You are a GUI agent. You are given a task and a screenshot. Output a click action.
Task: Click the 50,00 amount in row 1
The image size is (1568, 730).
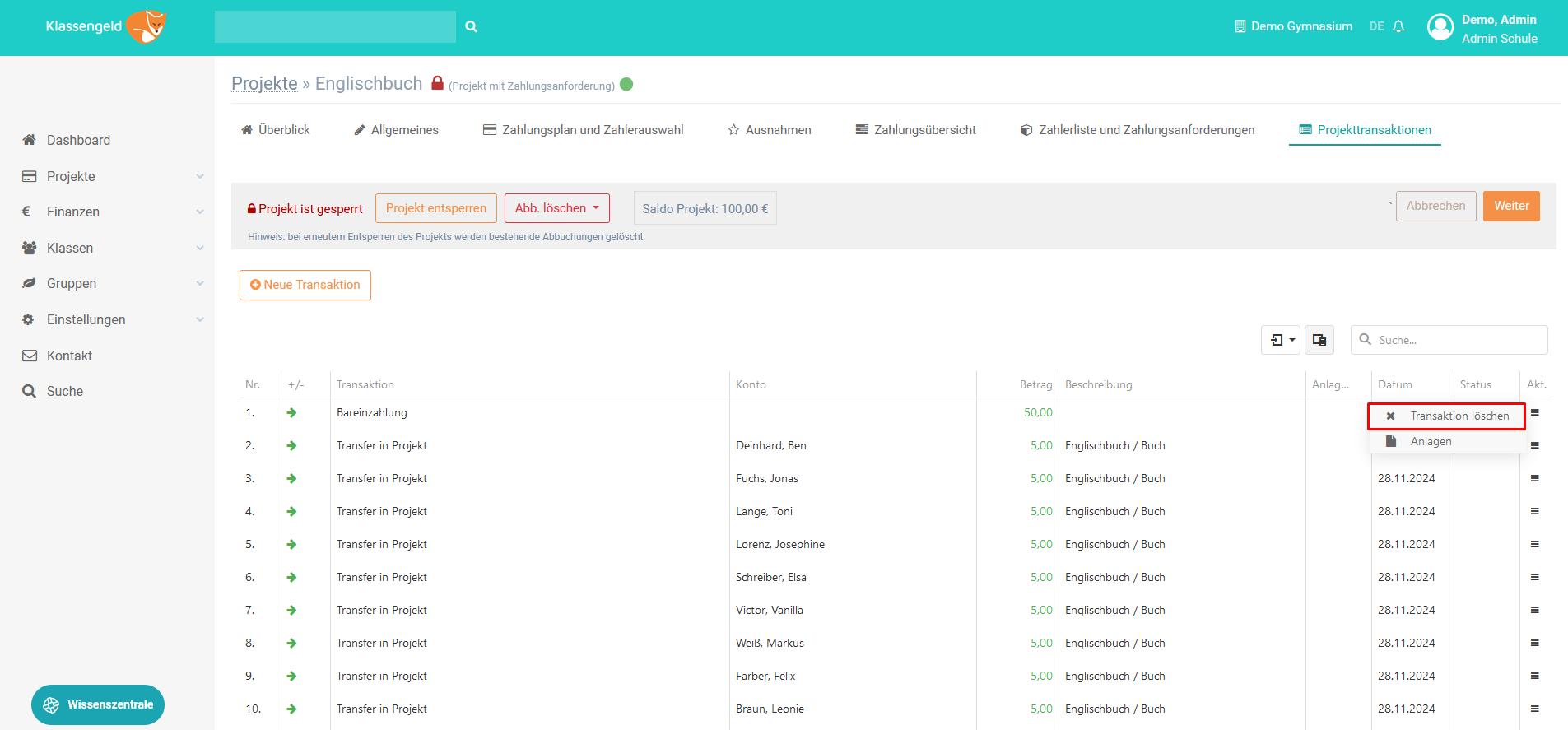click(1038, 412)
